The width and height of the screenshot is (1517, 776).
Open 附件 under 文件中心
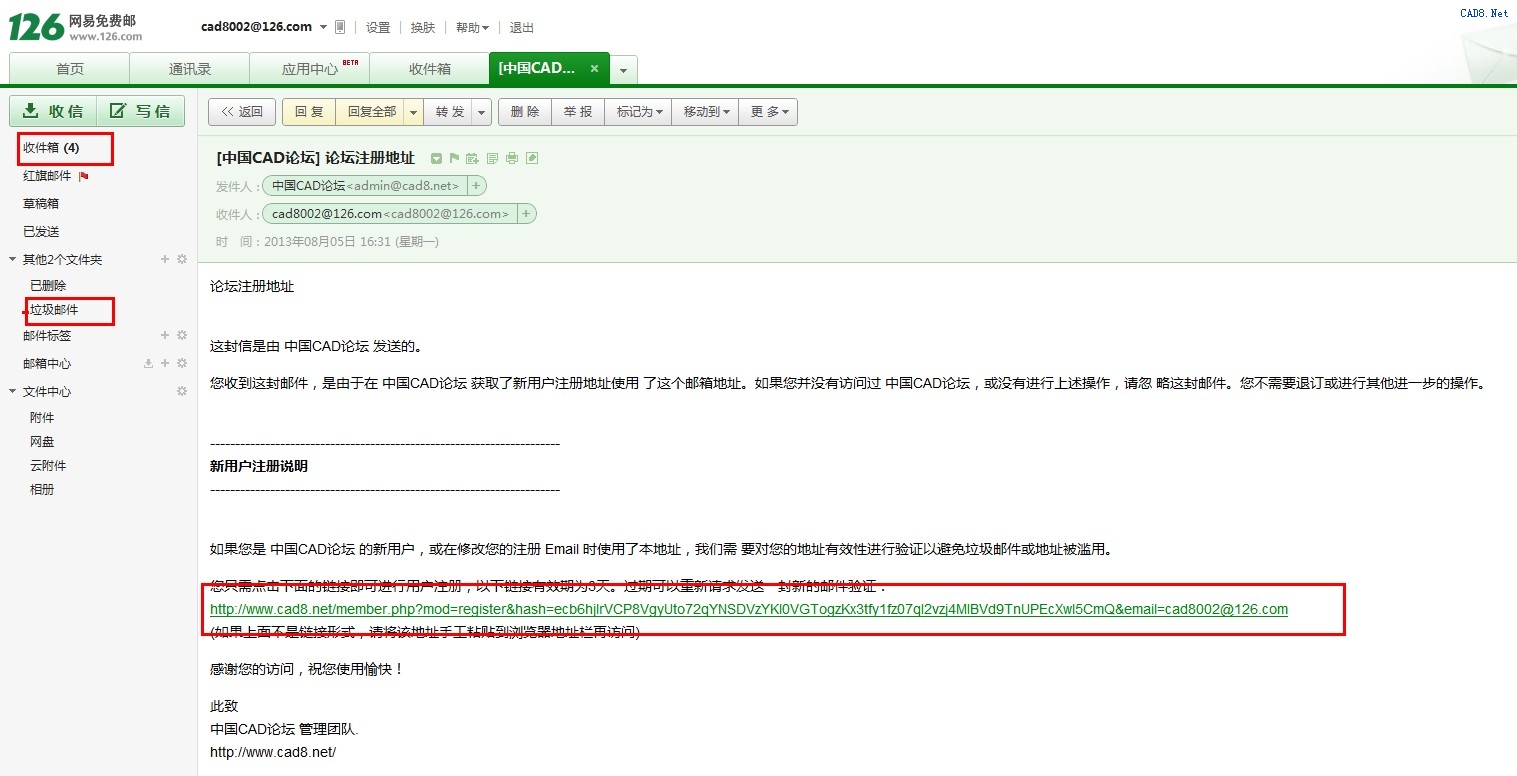42,417
